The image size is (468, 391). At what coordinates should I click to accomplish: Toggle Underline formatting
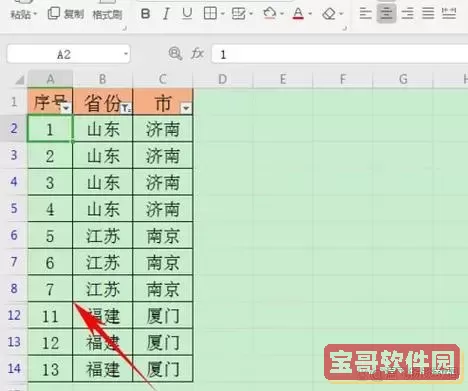tap(187, 14)
